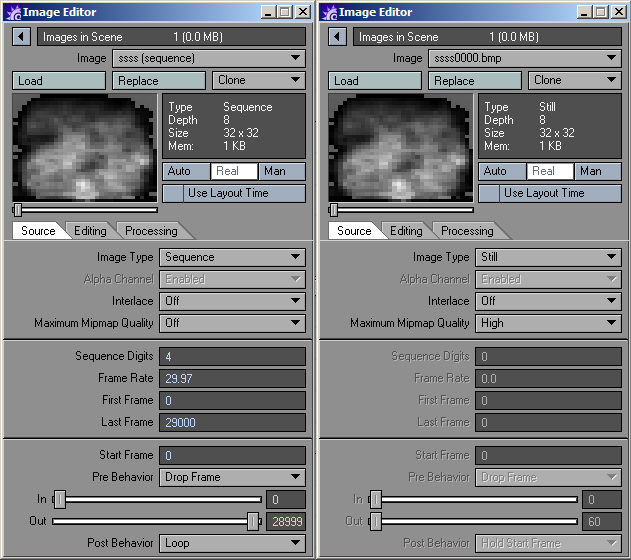The width and height of the screenshot is (631, 560).
Task: Click In value field in left window
Action: click(x=286, y=500)
